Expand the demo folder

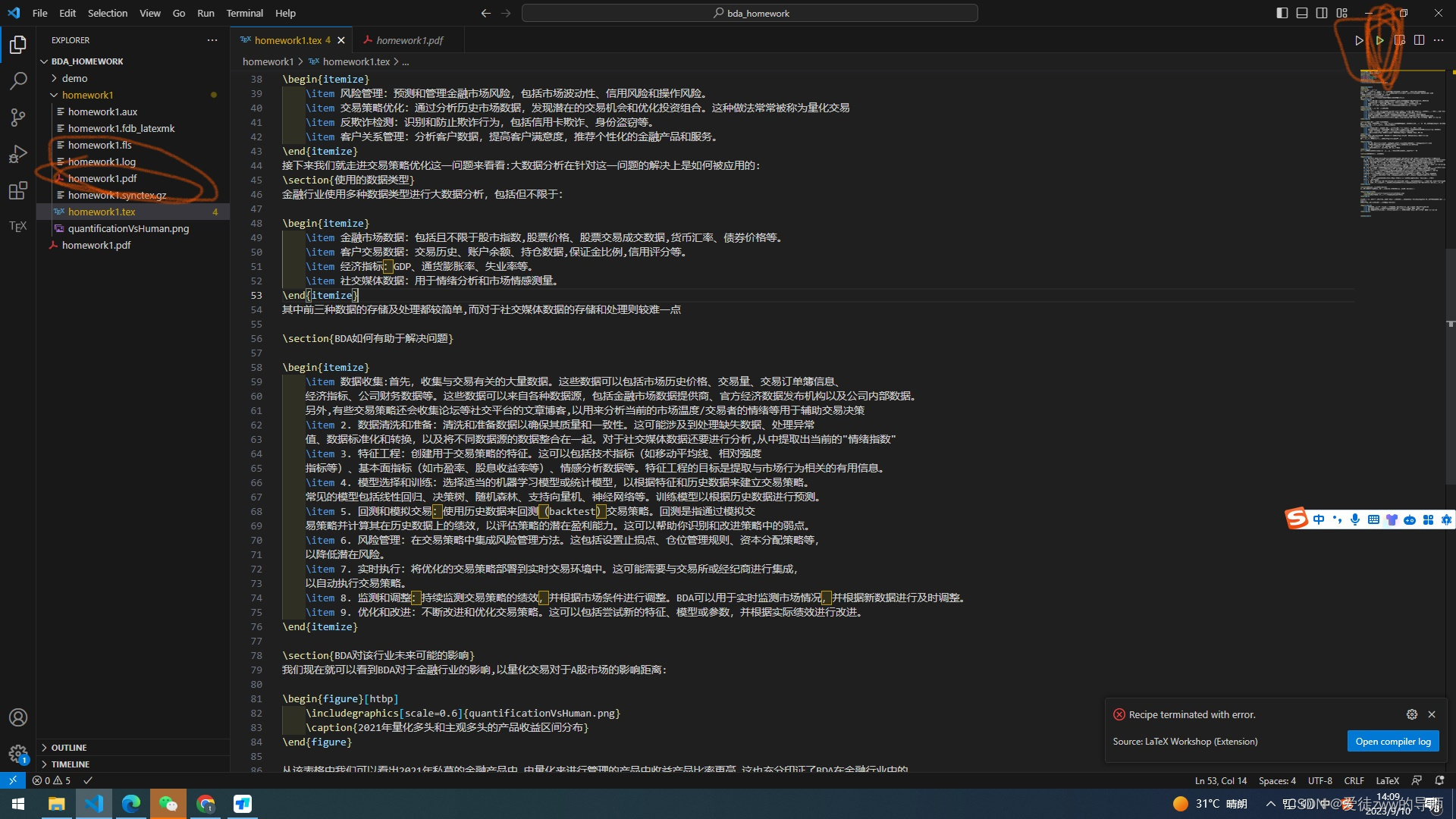point(74,78)
